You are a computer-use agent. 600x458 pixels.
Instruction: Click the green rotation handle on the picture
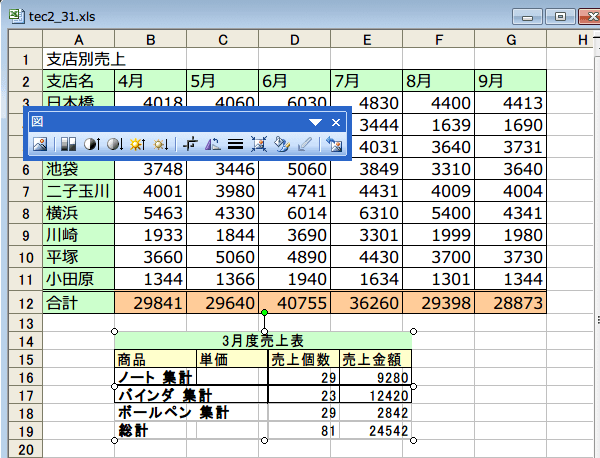tap(264, 314)
